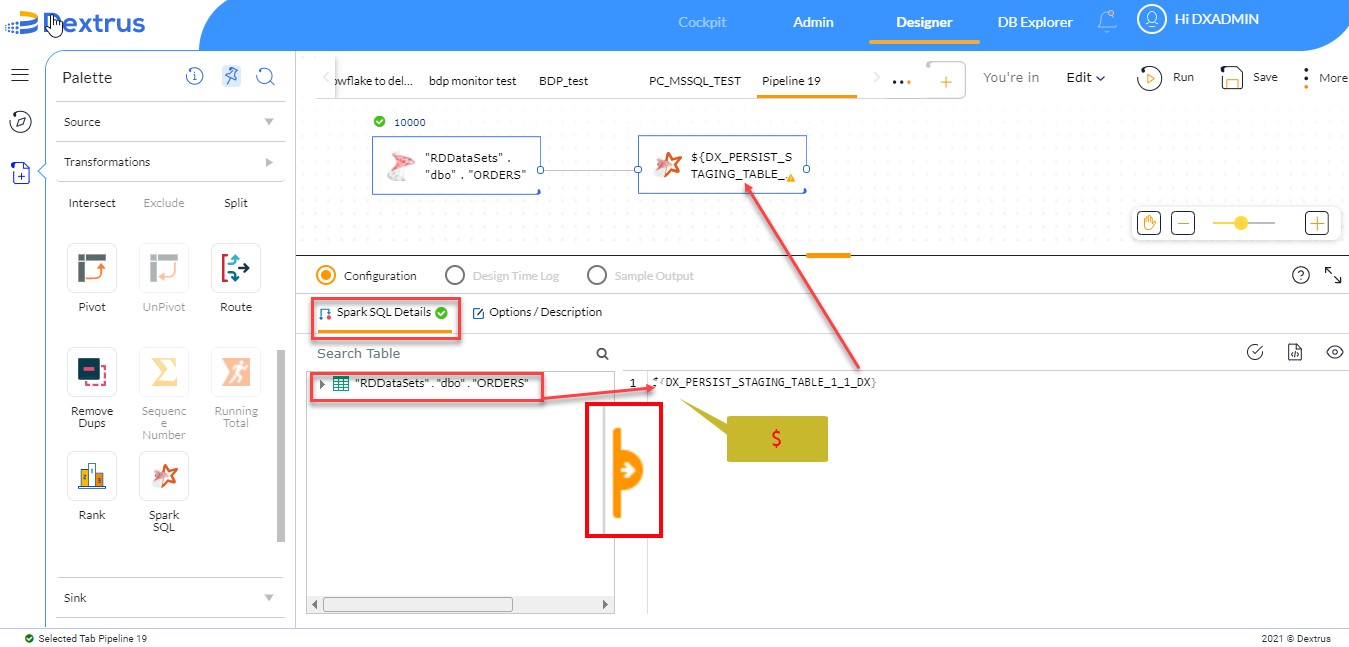Image resolution: width=1349 pixels, height=647 pixels.
Task: Click the Dextrus logo
Action: pyautogui.click(x=75, y=23)
